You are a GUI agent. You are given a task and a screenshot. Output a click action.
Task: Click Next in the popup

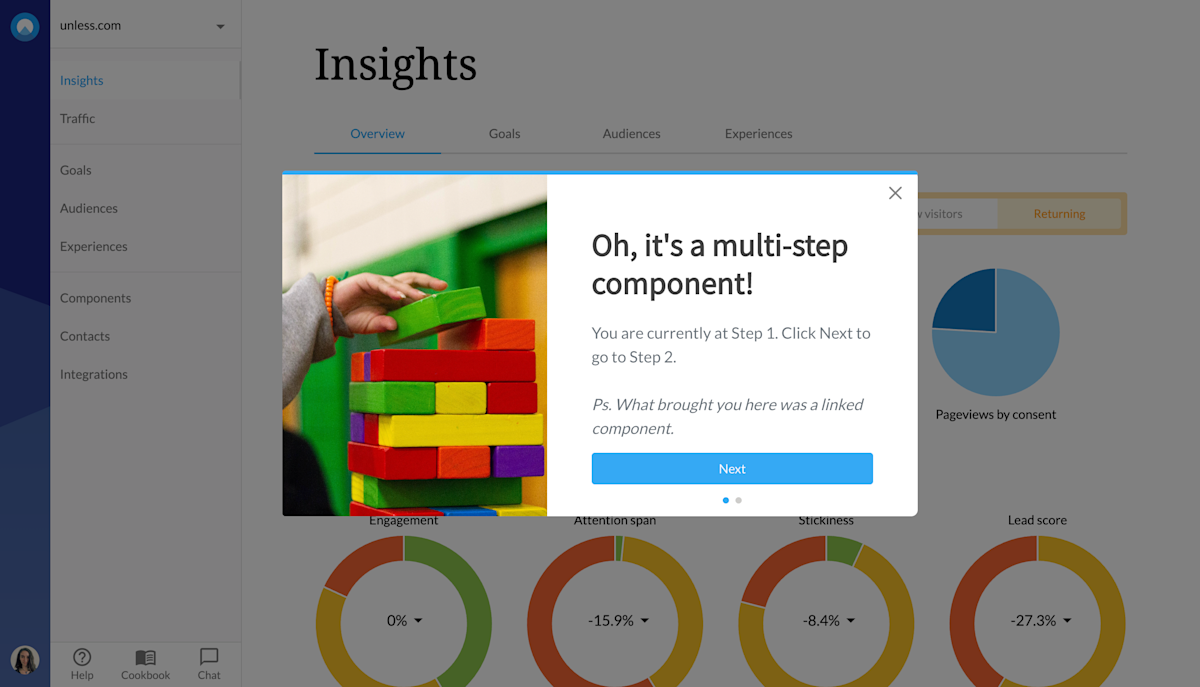(x=732, y=468)
